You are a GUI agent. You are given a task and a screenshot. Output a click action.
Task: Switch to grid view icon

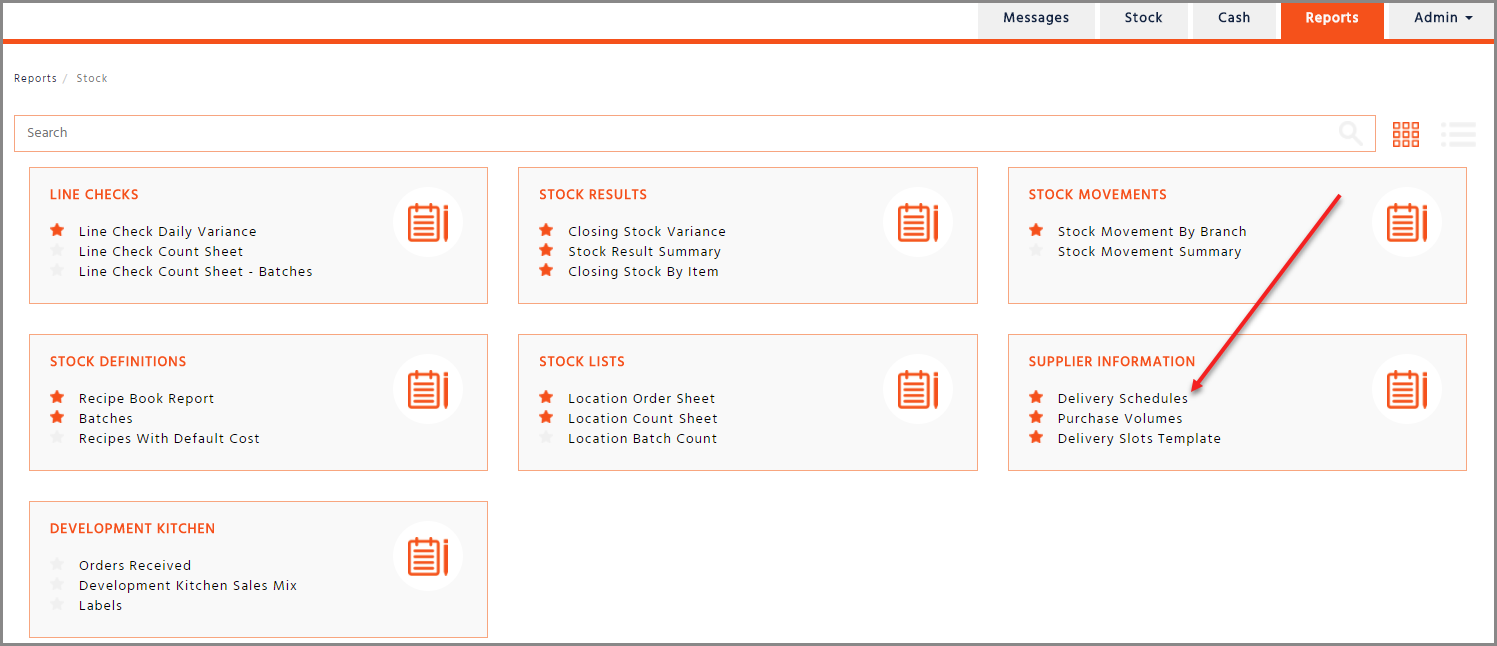click(1406, 134)
